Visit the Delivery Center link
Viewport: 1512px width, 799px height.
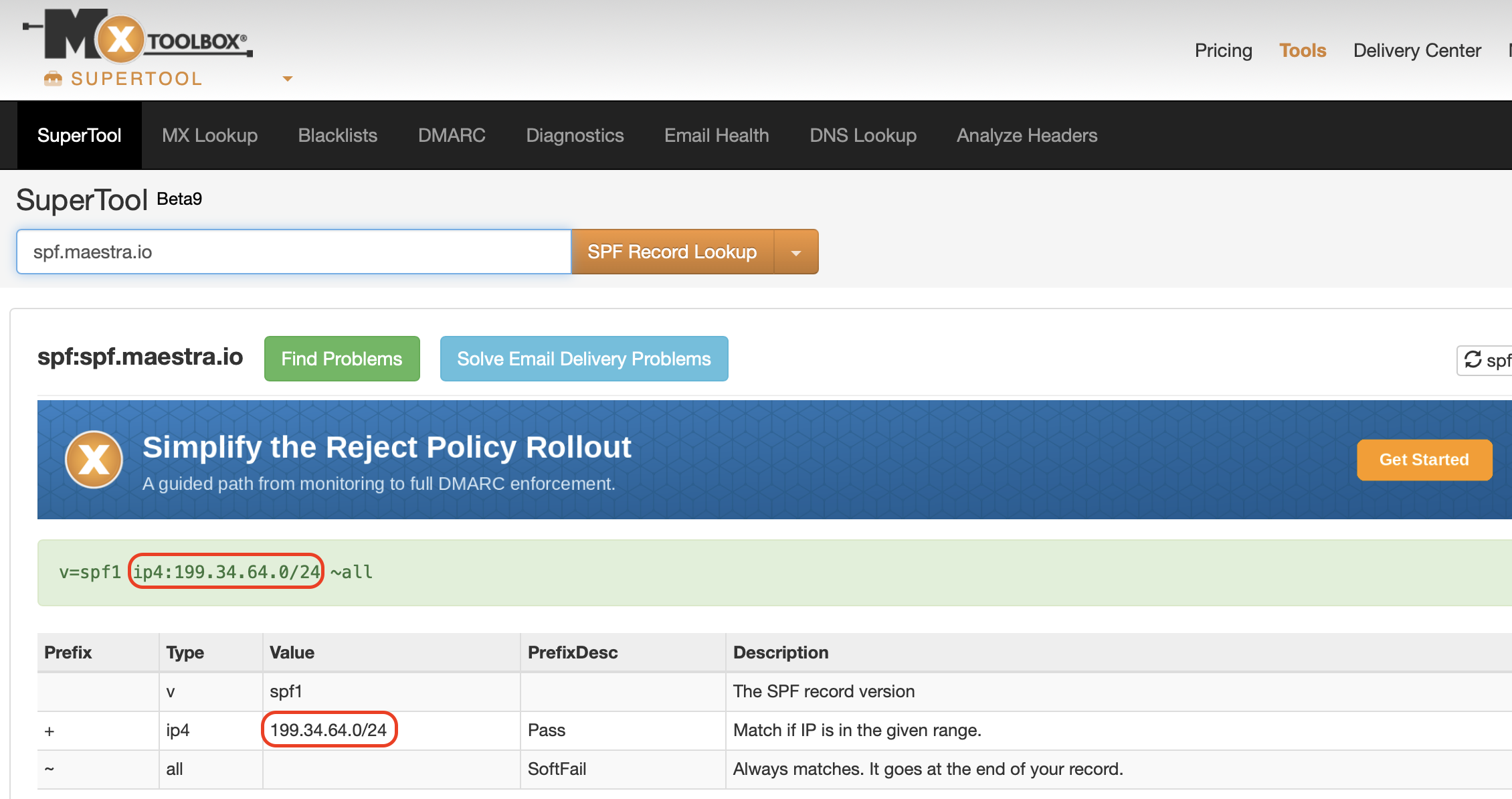(x=1417, y=50)
